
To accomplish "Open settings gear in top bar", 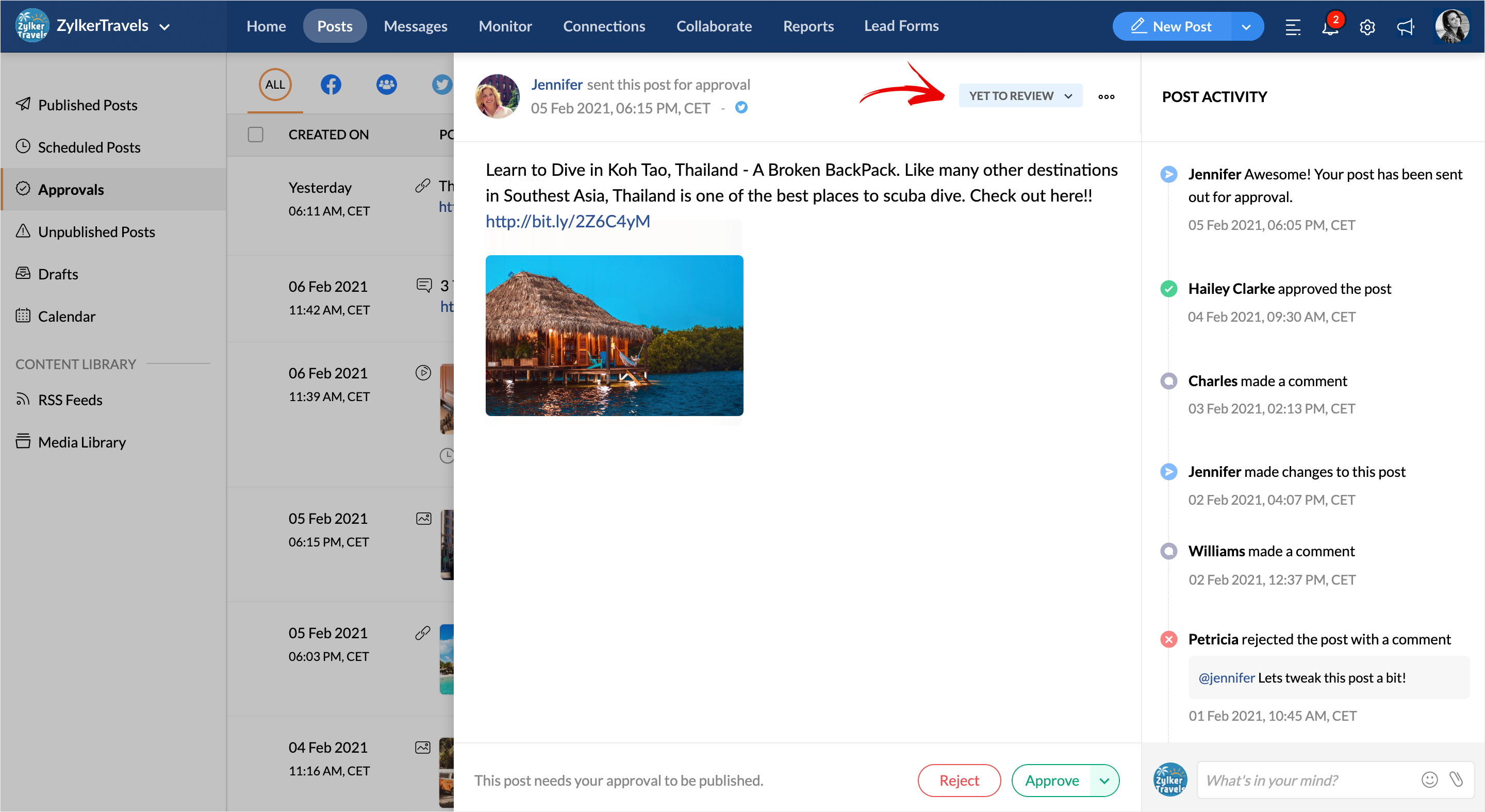I will click(1367, 27).
